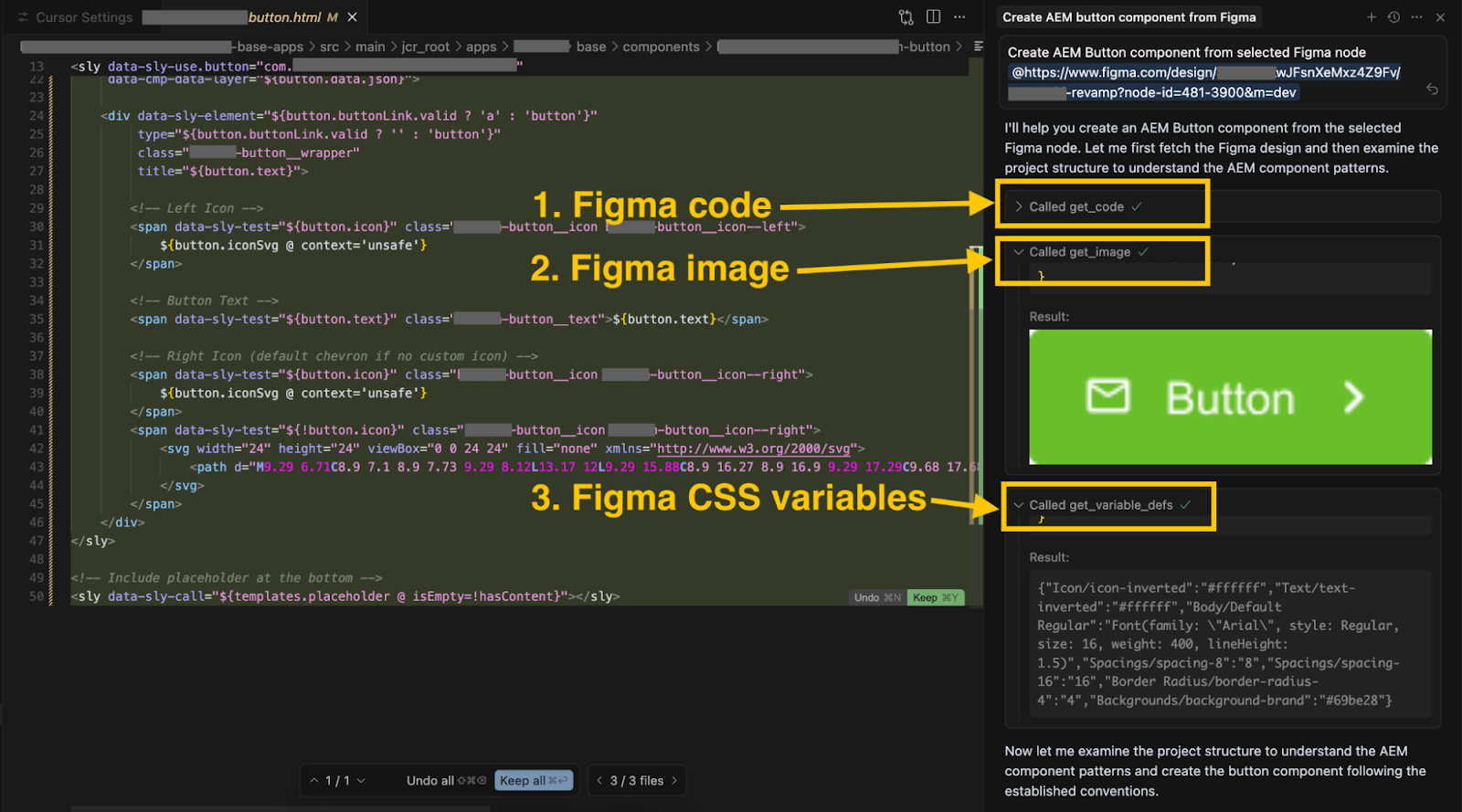Image resolution: width=1462 pixels, height=812 pixels.
Task: Click the 1 / 1 change counter
Action: pyautogui.click(x=337, y=780)
